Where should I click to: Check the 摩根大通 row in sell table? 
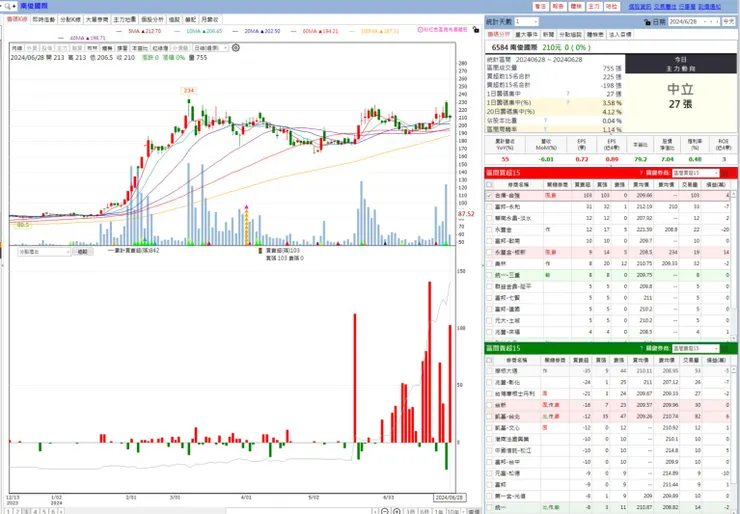point(489,371)
